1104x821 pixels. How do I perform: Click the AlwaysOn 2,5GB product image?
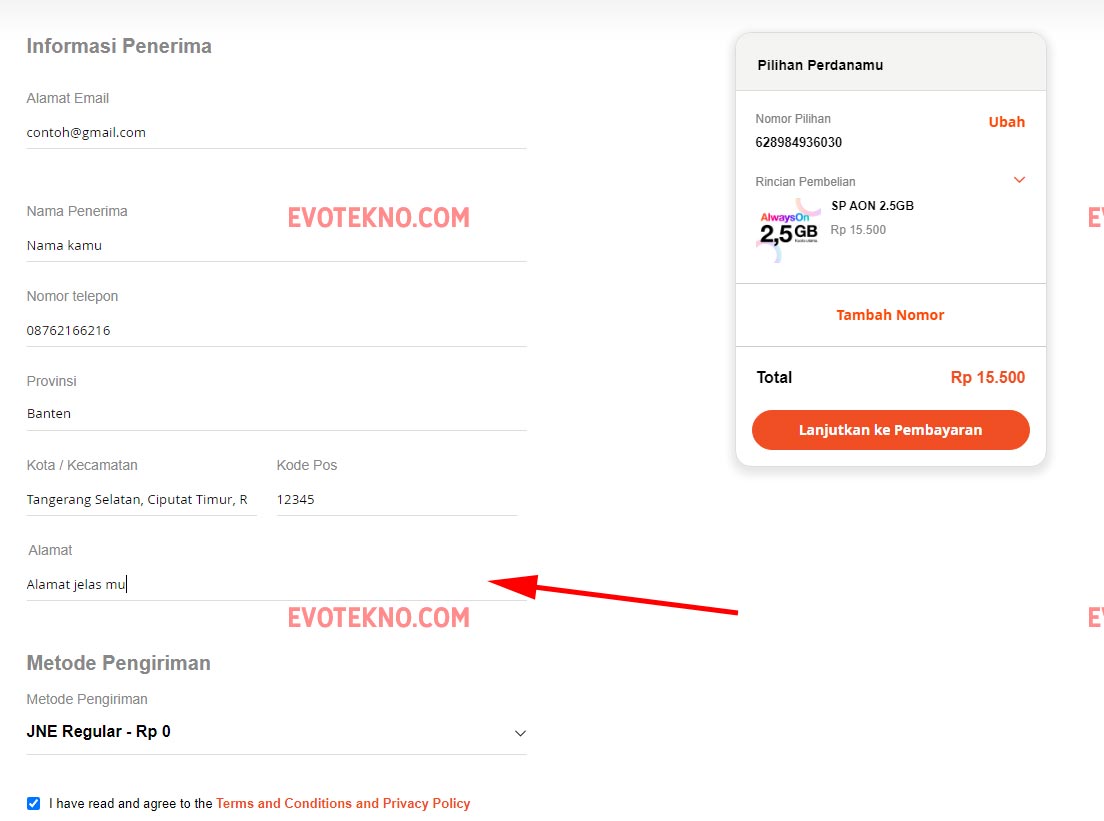[789, 229]
